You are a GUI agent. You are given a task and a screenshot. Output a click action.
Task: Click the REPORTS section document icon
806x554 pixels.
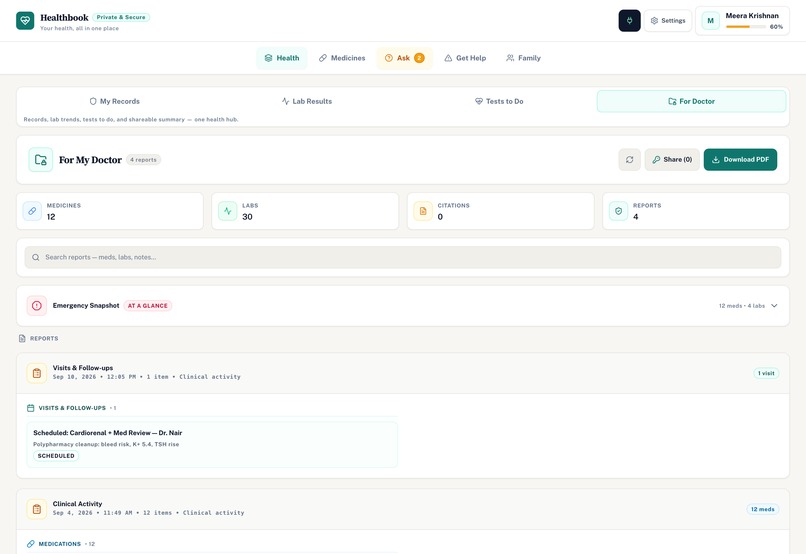[x=22, y=339]
